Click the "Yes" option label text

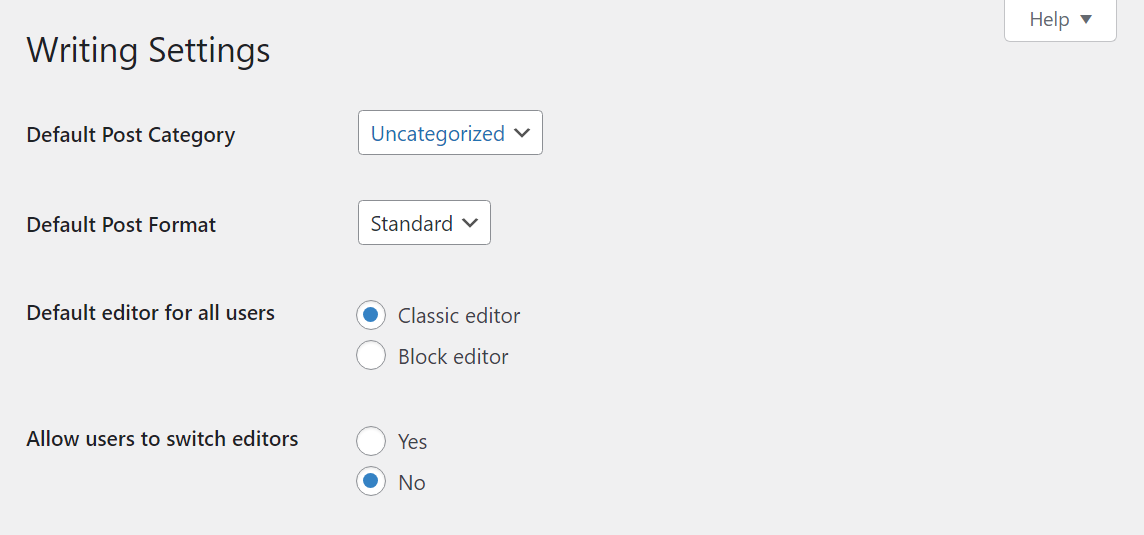tap(412, 442)
